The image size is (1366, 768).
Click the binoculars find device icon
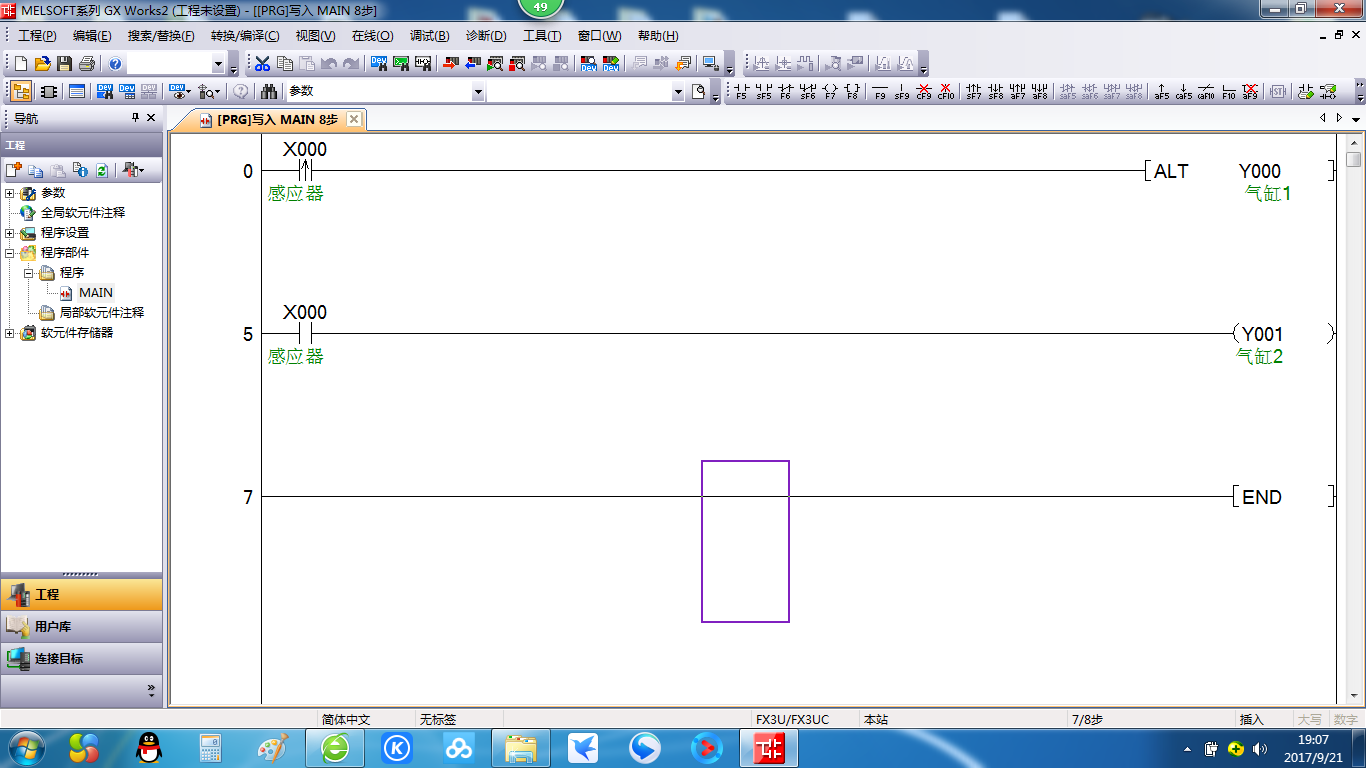pyautogui.click(x=269, y=92)
